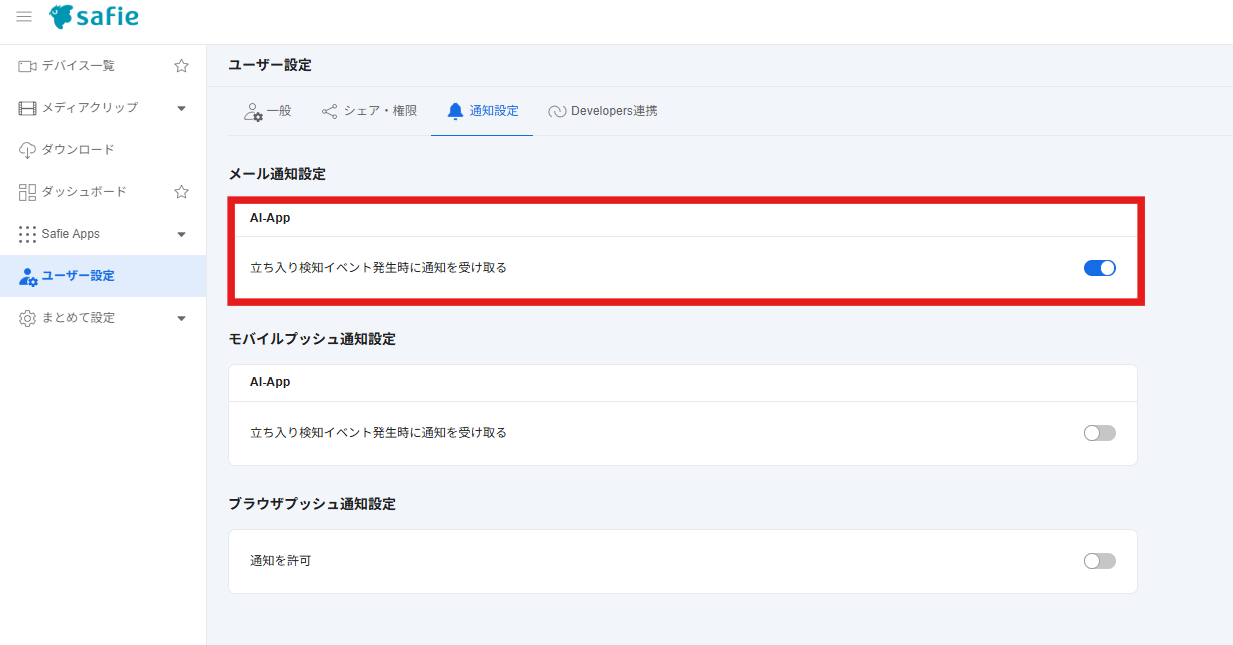The width and height of the screenshot is (1233, 645).
Task: Click the モバイルプッシュ通知設定 heading
Action: pyautogui.click(x=312, y=339)
